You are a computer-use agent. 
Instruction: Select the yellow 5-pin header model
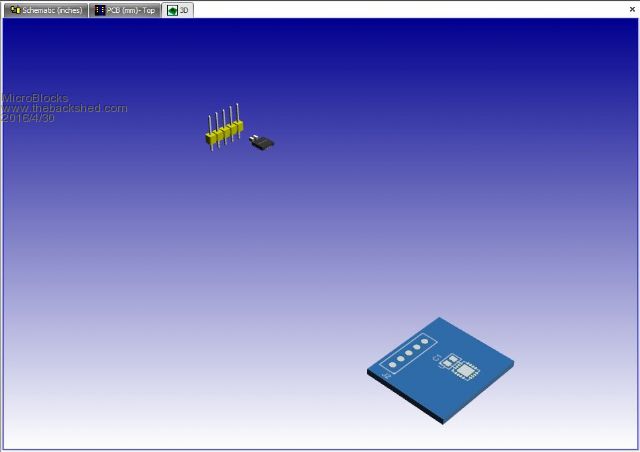point(224,132)
